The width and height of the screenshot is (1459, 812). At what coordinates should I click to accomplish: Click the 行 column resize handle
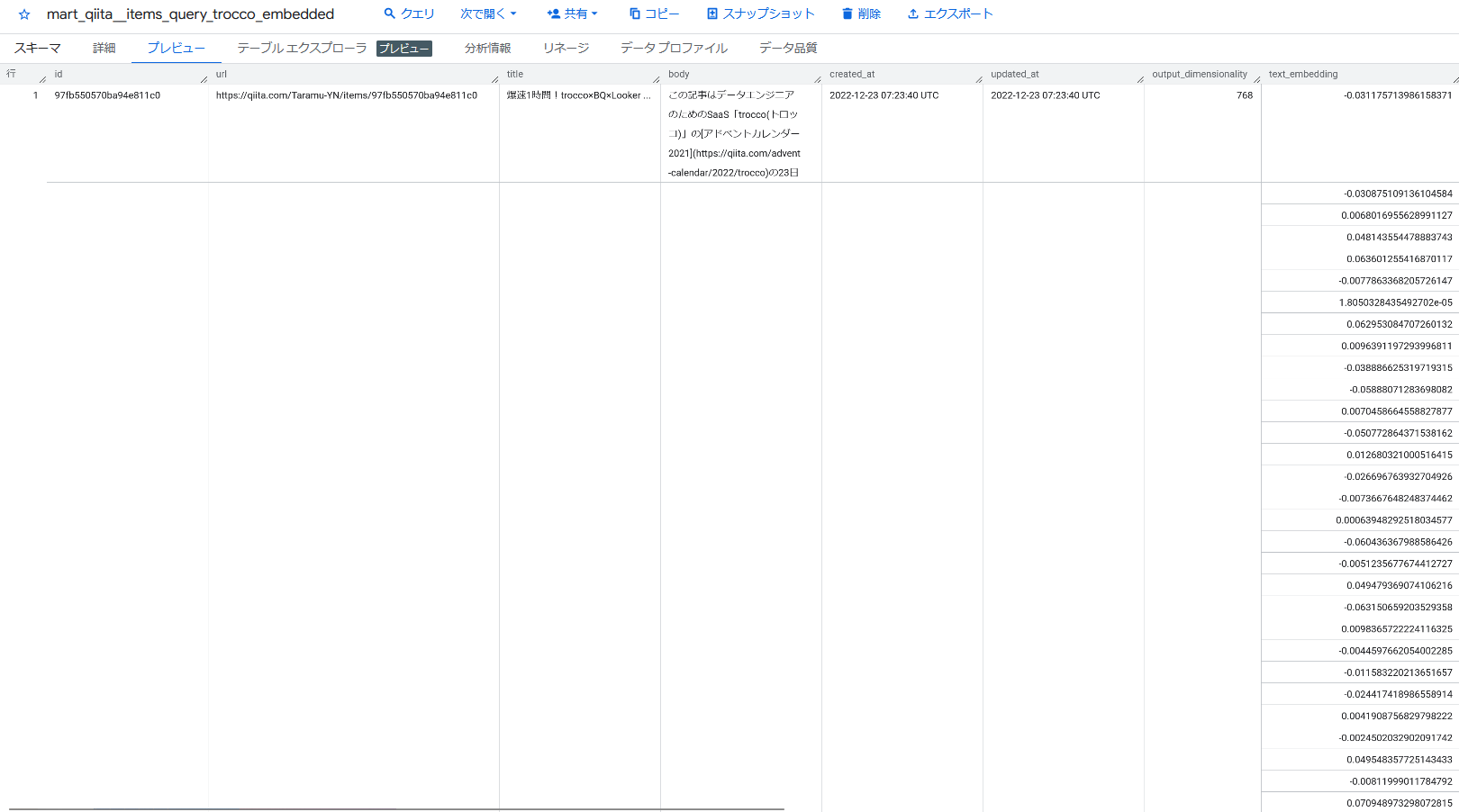click(x=42, y=79)
